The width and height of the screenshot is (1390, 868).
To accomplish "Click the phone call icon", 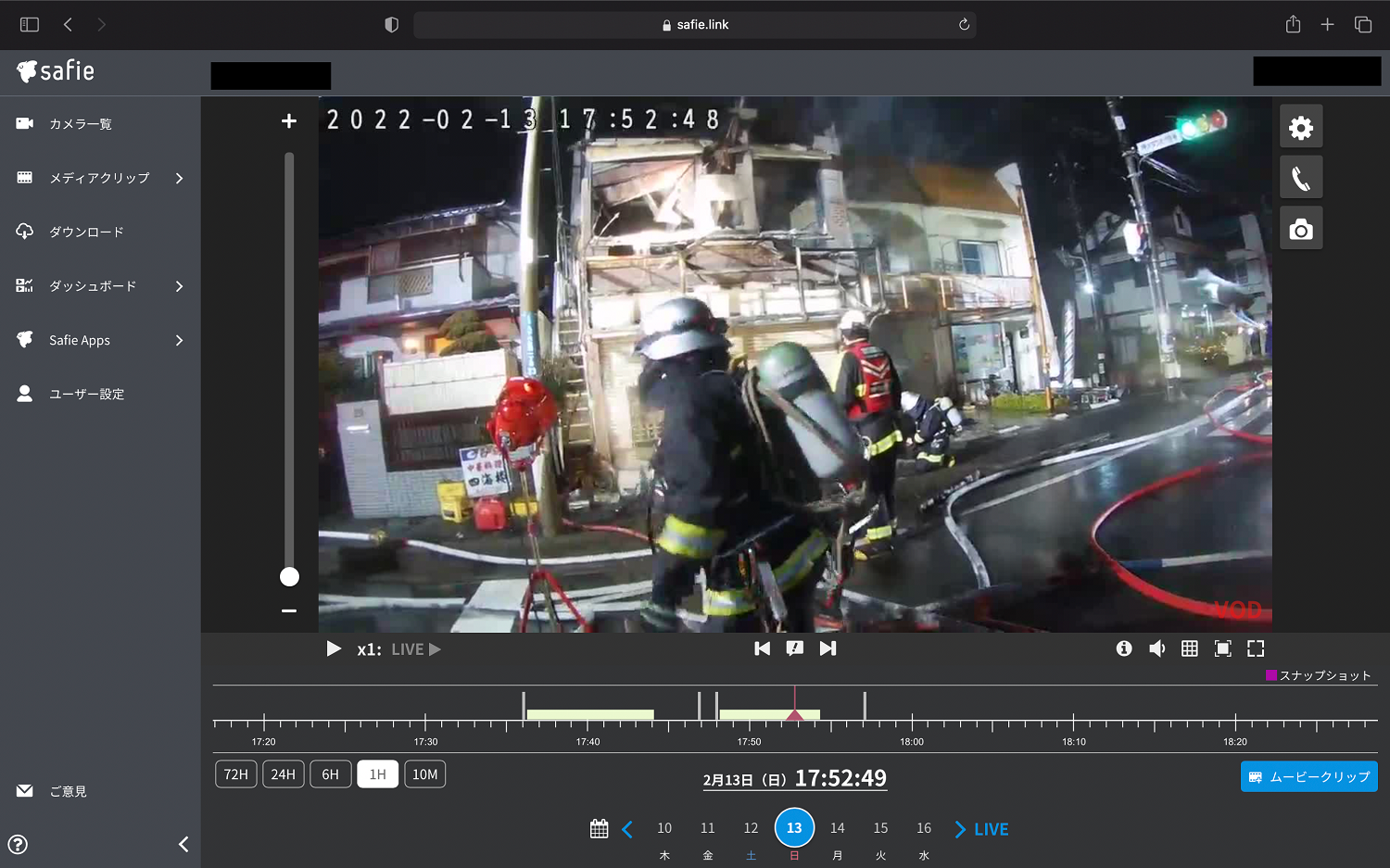I will [1300, 178].
